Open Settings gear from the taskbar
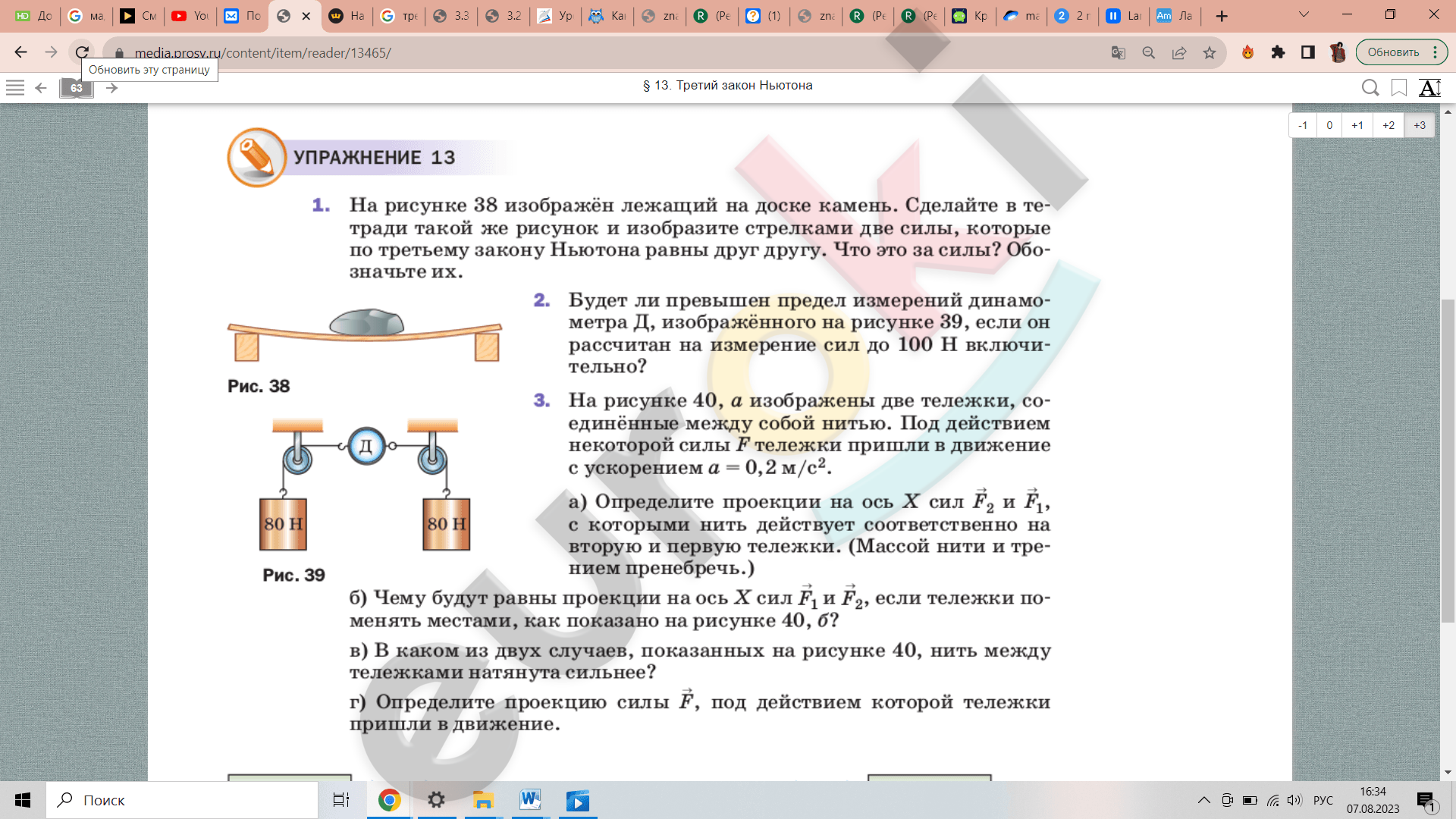This screenshot has width=1456, height=819. pyautogui.click(x=436, y=800)
